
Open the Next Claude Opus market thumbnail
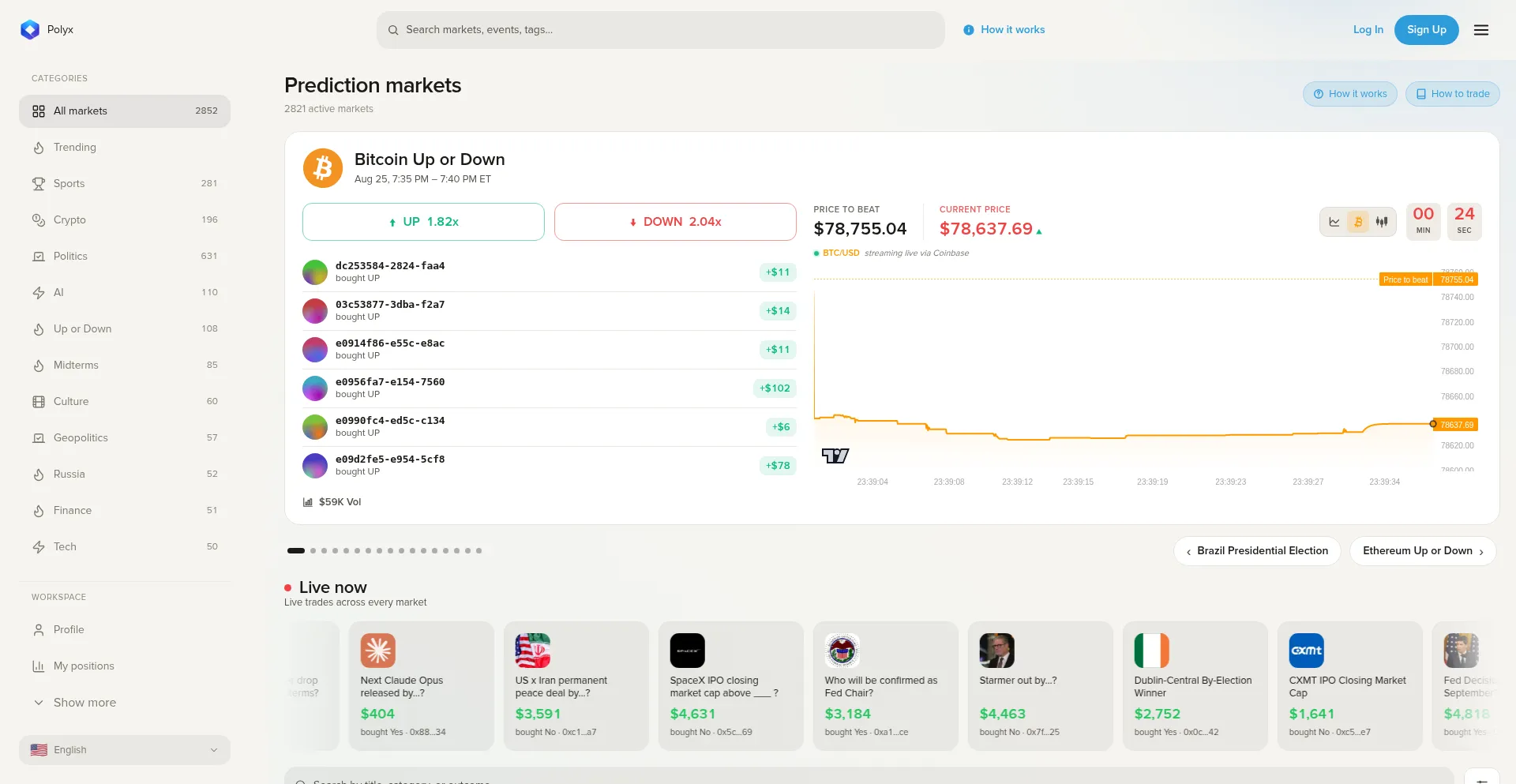[378, 651]
